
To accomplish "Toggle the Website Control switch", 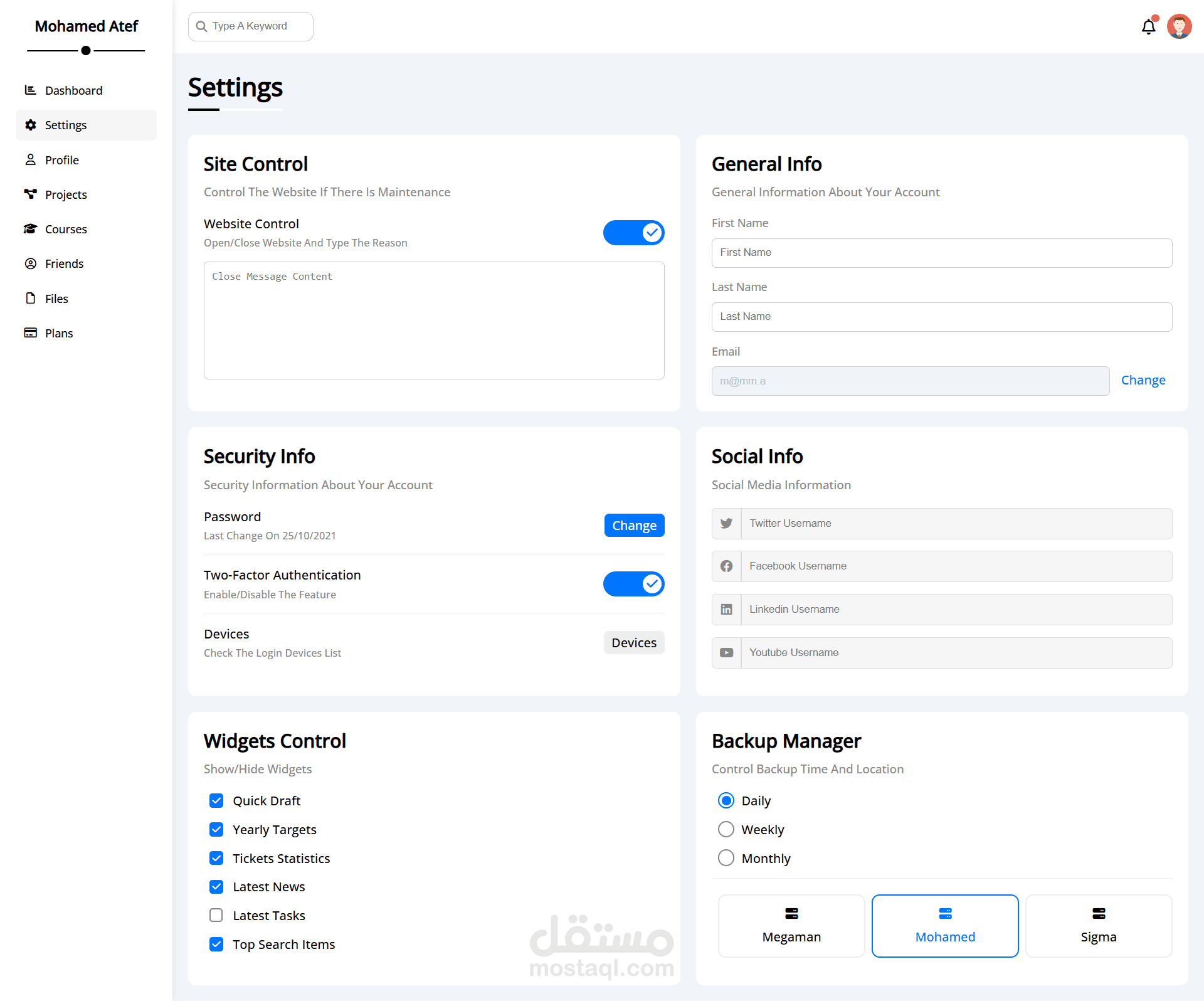I will (633, 233).
